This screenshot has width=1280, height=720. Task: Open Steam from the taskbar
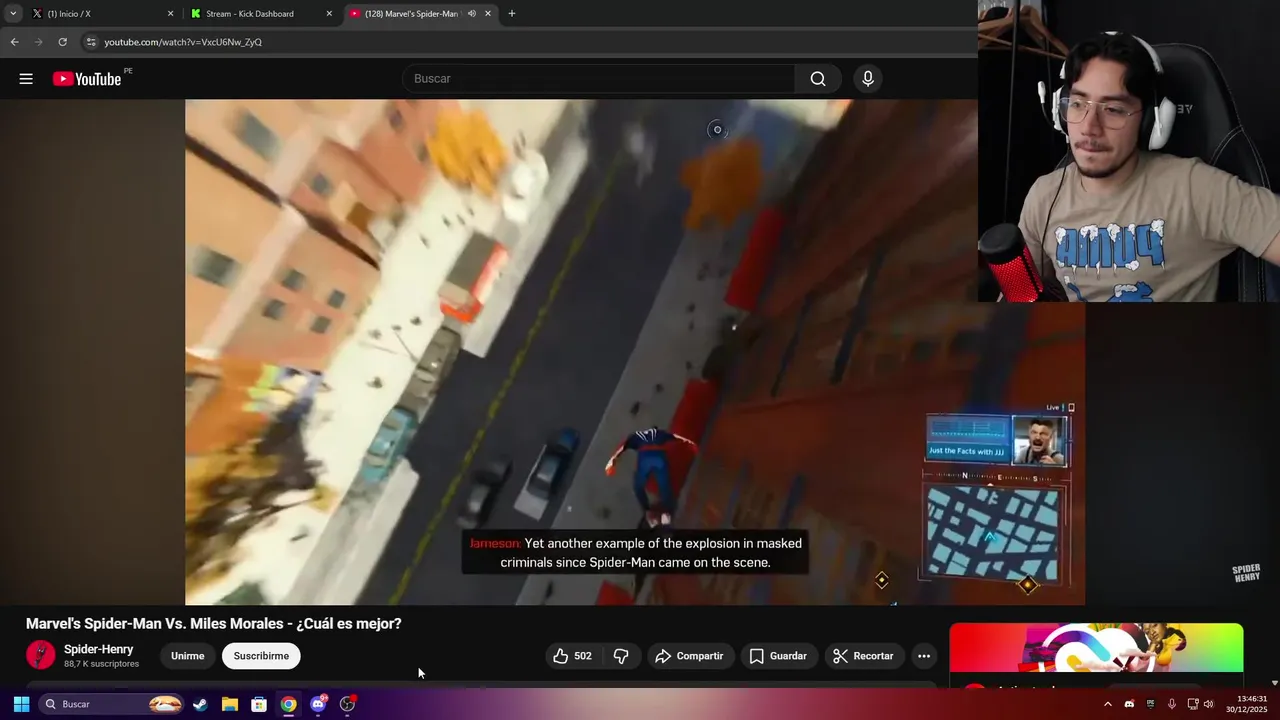pos(201,704)
